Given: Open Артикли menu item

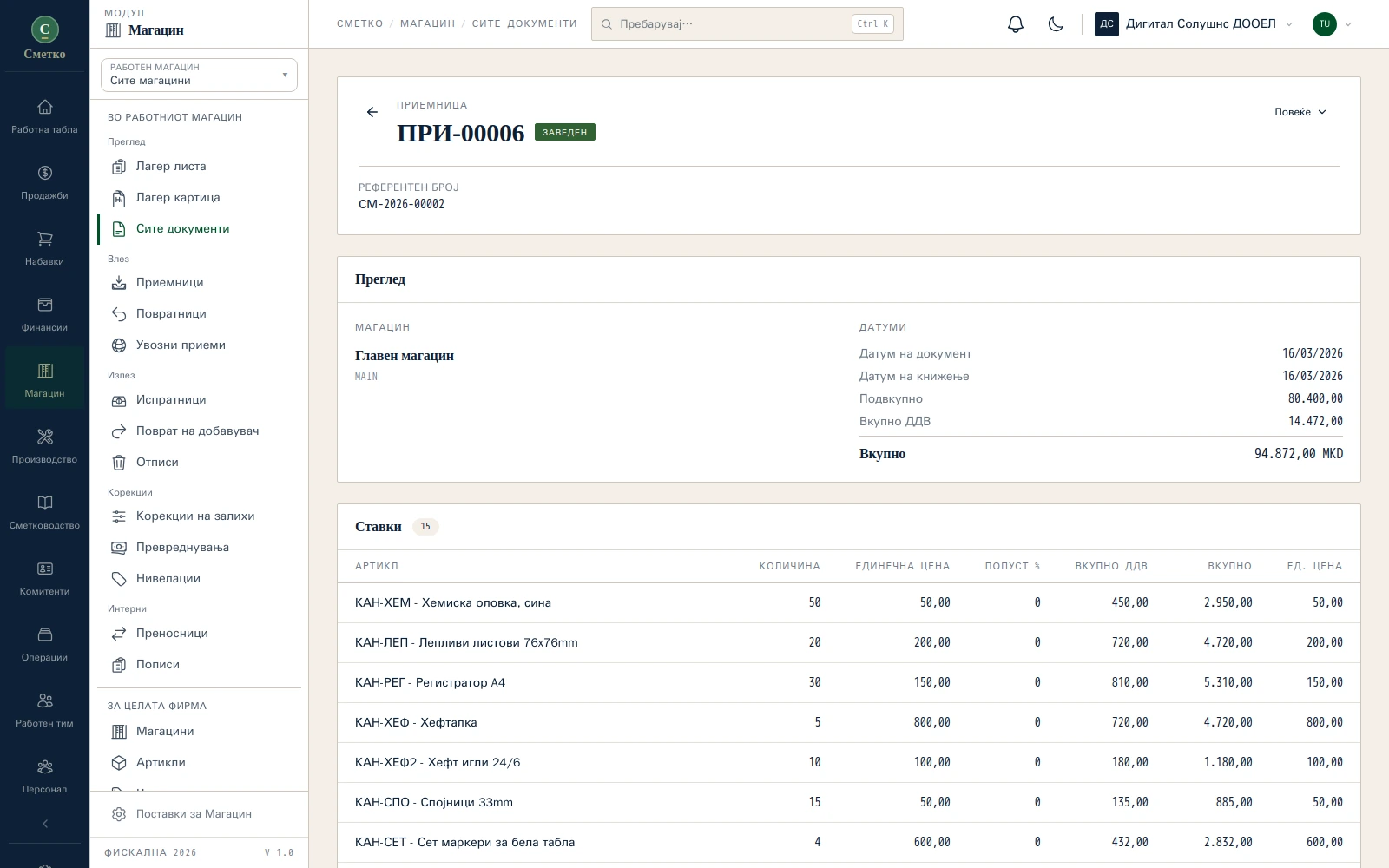Looking at the screenshot, I should coord(199,763).
